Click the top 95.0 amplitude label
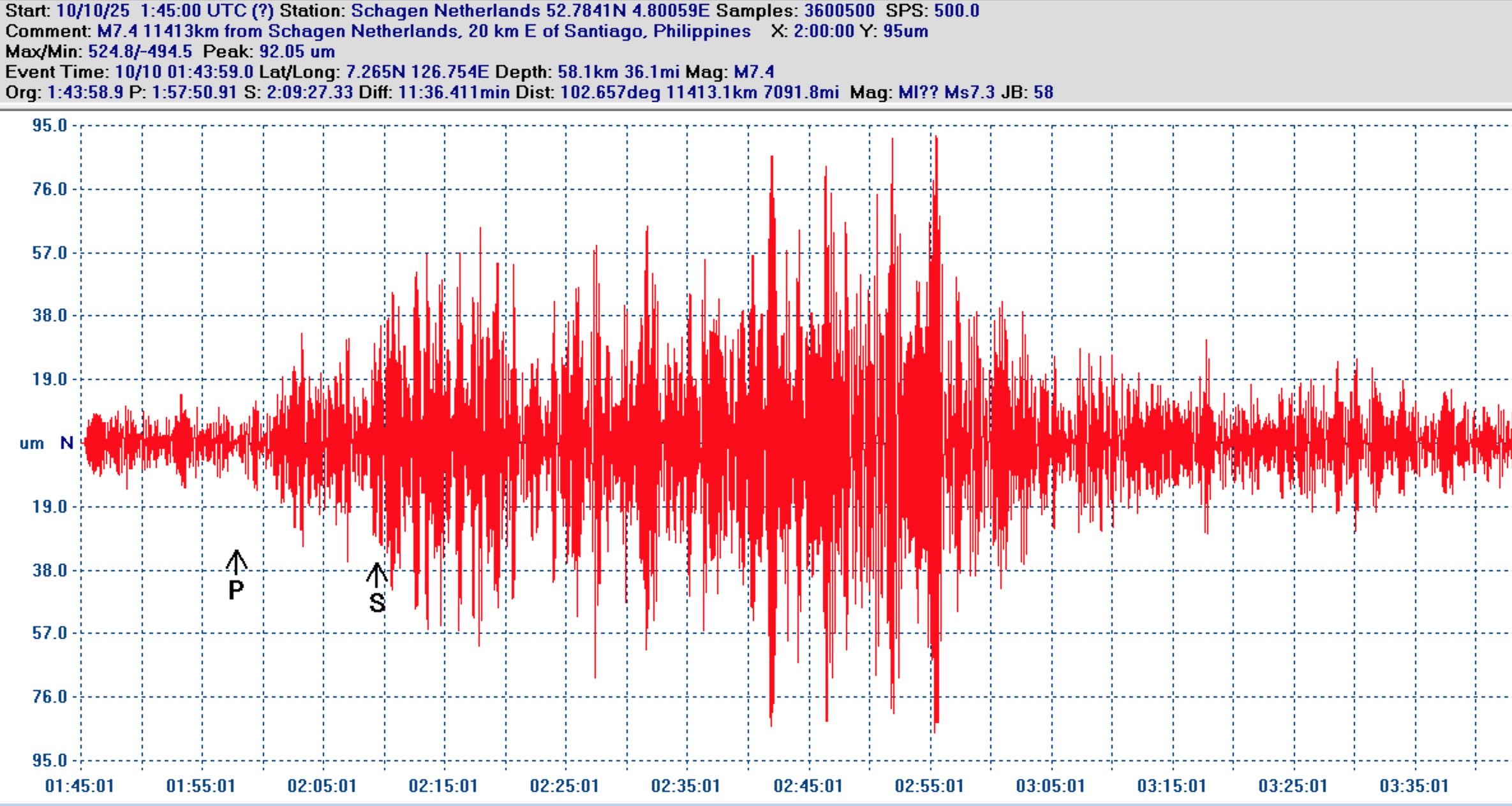Screen dimensions: 1512x806 point(50,126)
